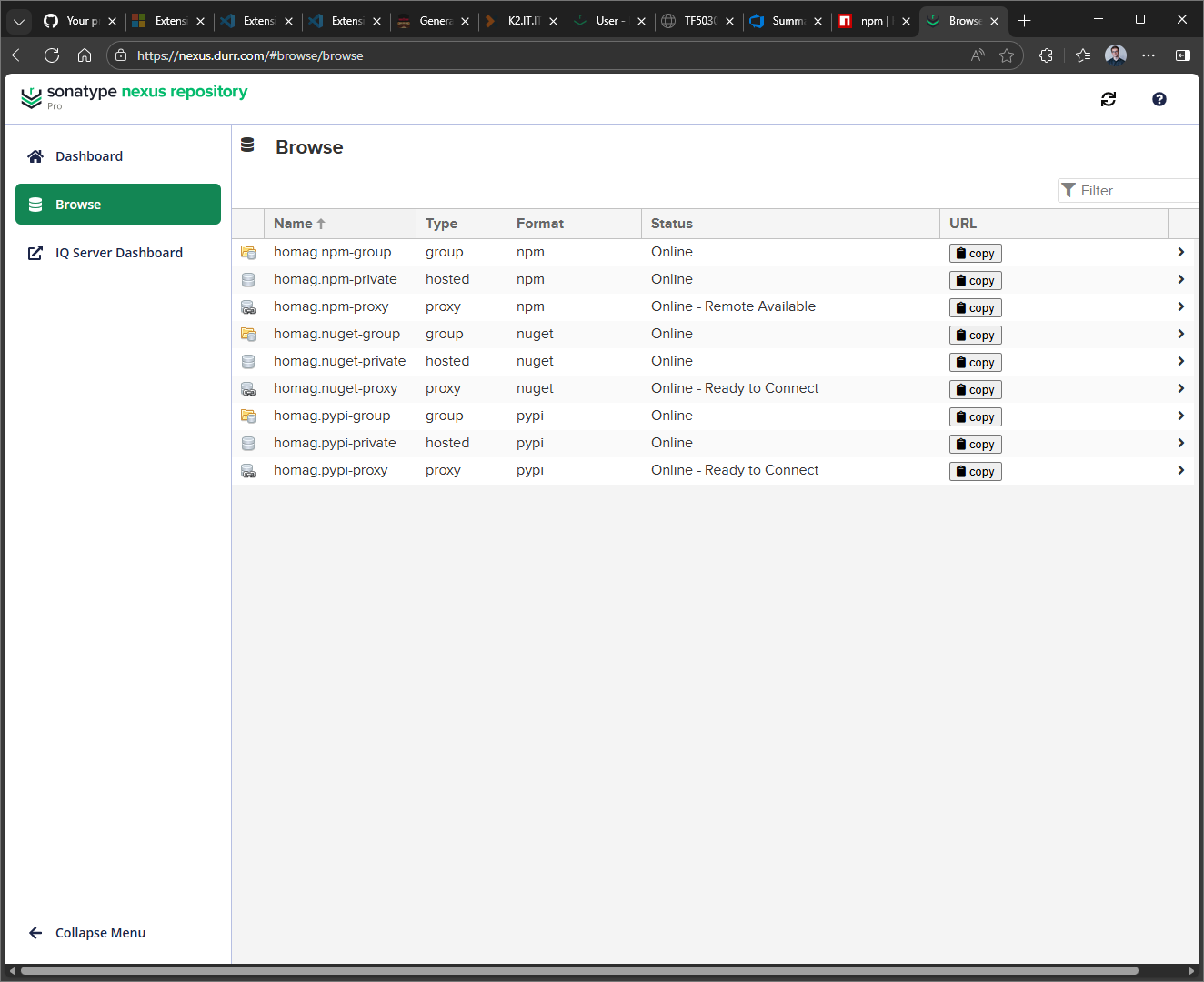Select Browse in the sidebar menu
This screenshot has height=982, width=1204.
(x=118, y=205)
